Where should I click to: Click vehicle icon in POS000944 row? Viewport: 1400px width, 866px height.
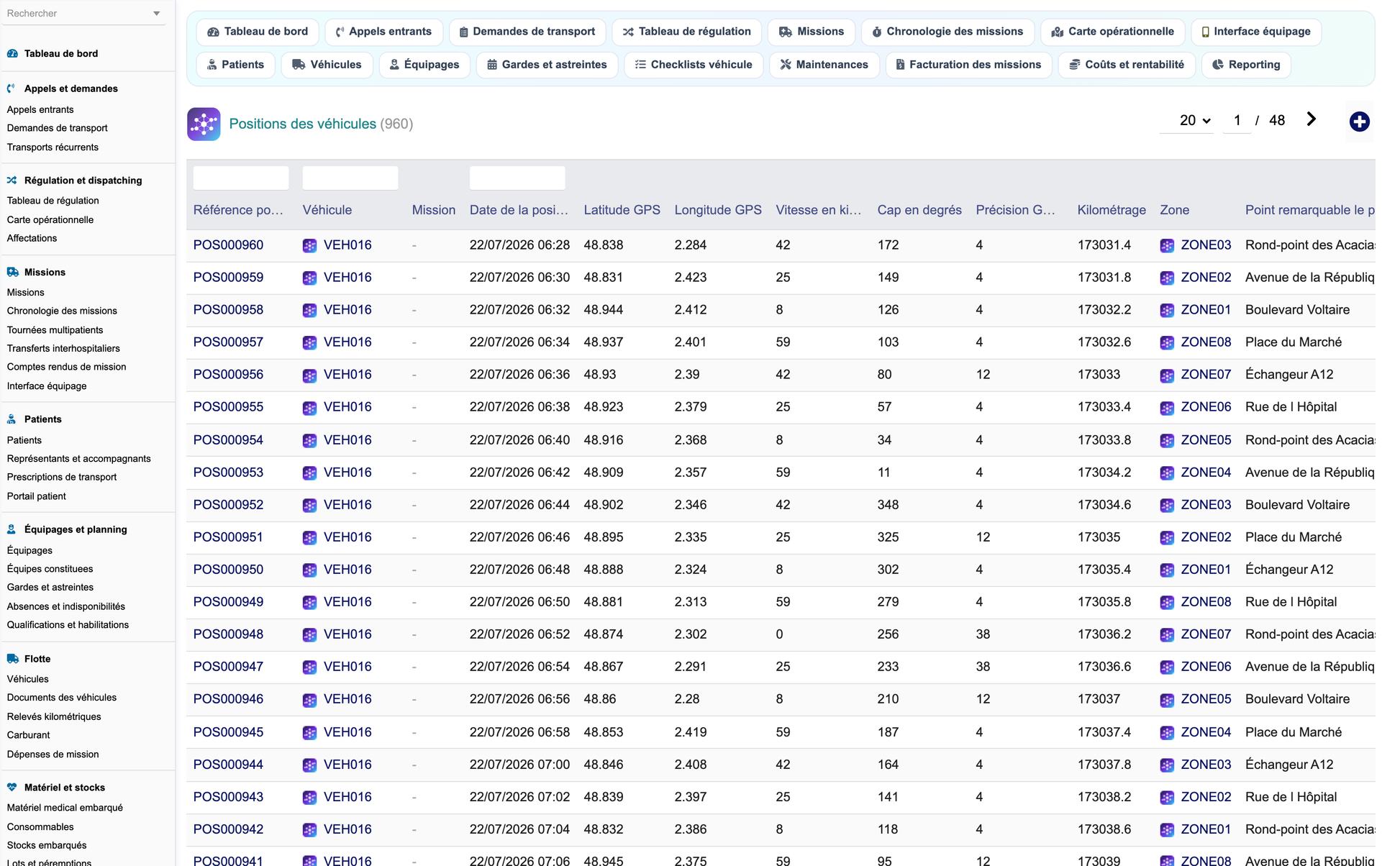(x=309, y=765)
